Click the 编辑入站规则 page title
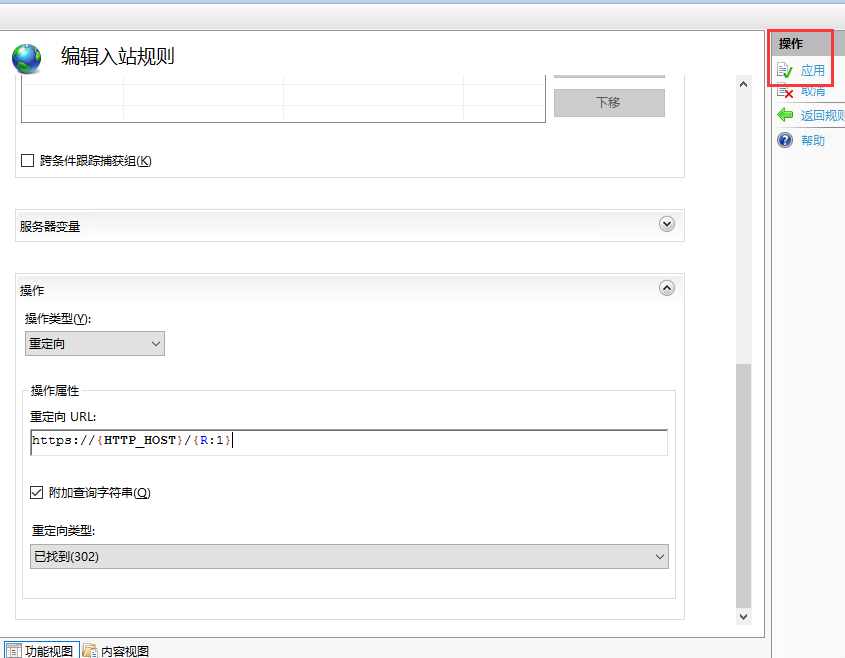 (118, 56)
